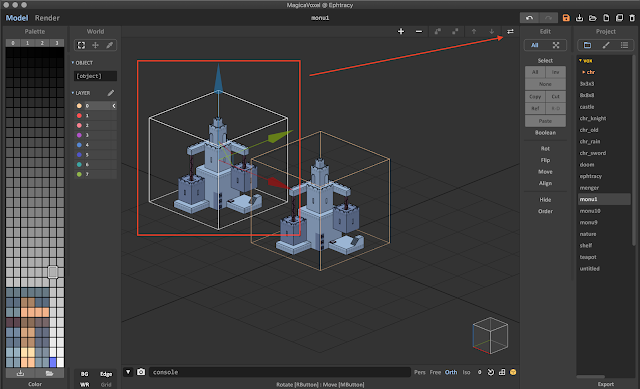
Task: Click the rotate view icon near the console
Action: point(491,372)
